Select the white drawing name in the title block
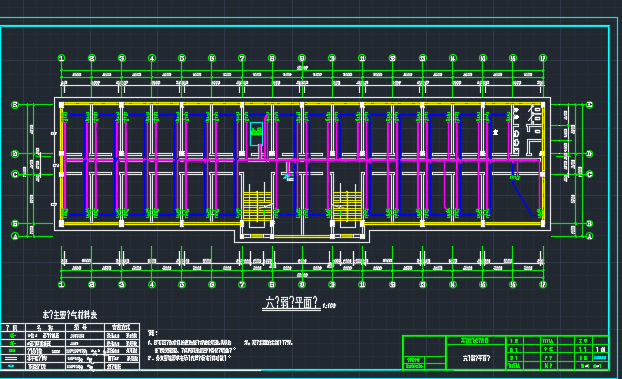 (x=476, y=358)
